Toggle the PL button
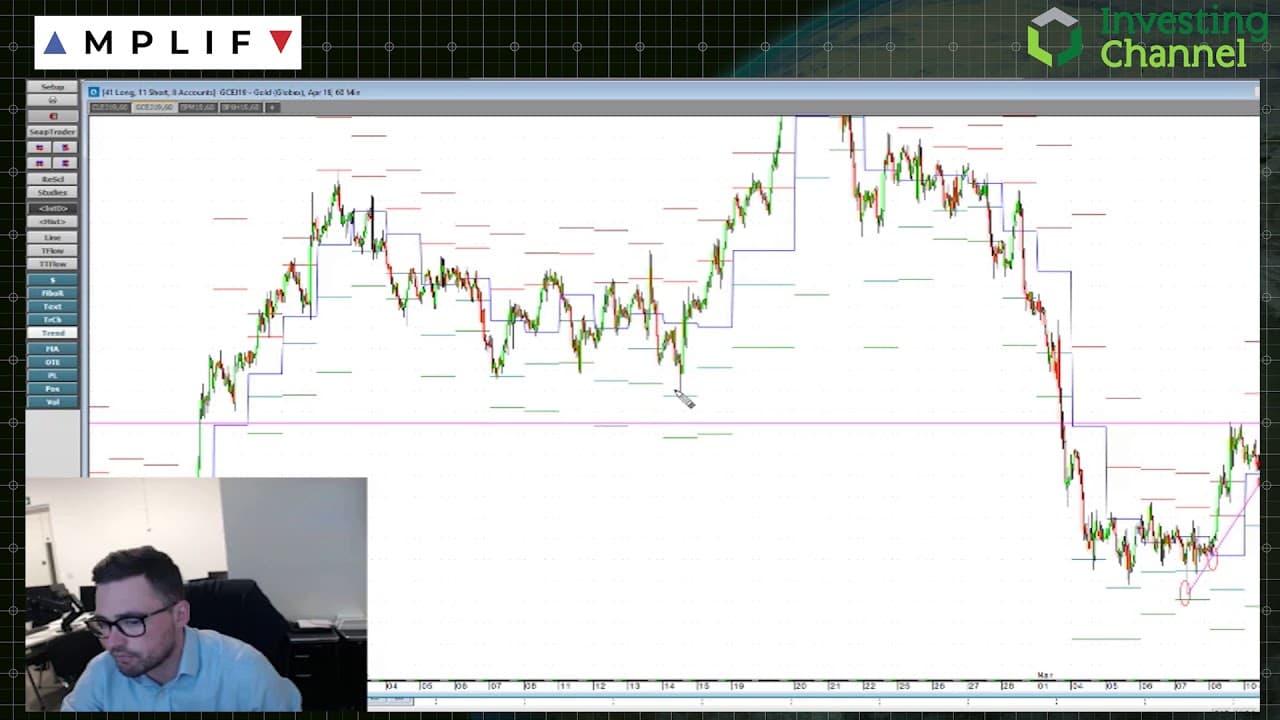The image size is (1280, 720). (52, 375)
